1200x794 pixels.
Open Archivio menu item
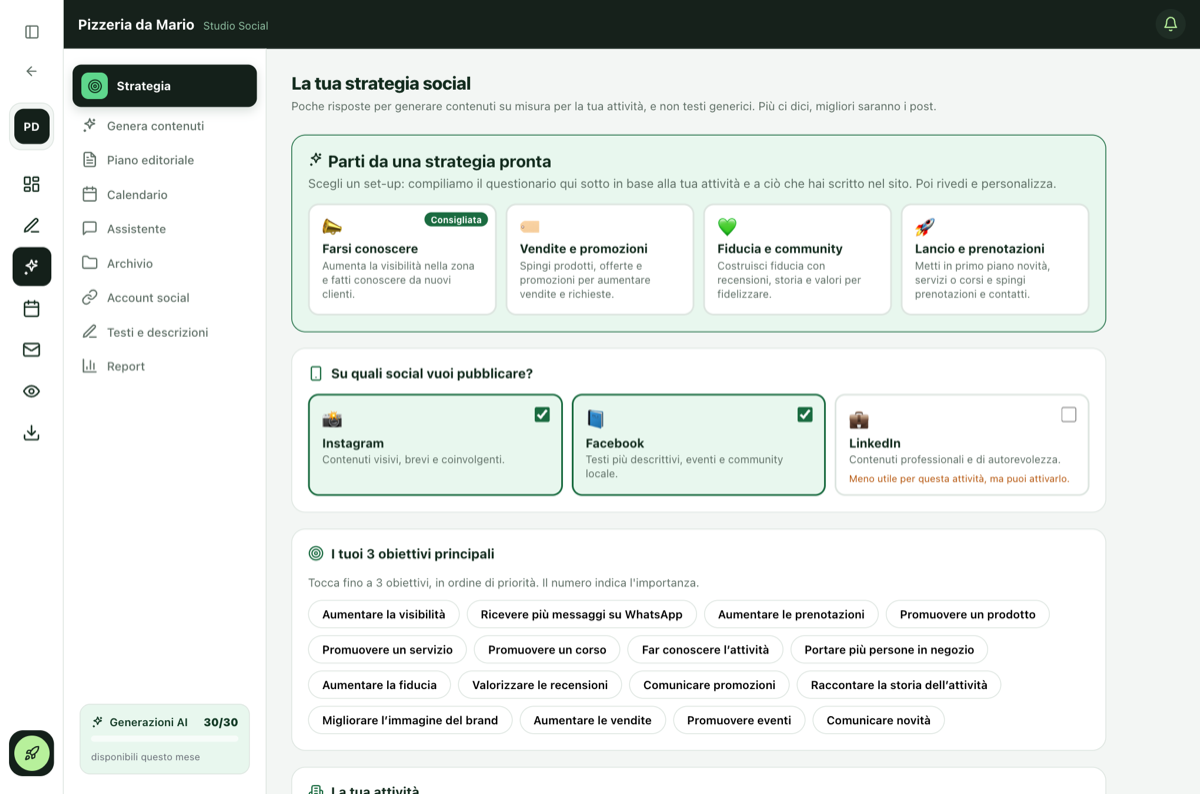165,263
